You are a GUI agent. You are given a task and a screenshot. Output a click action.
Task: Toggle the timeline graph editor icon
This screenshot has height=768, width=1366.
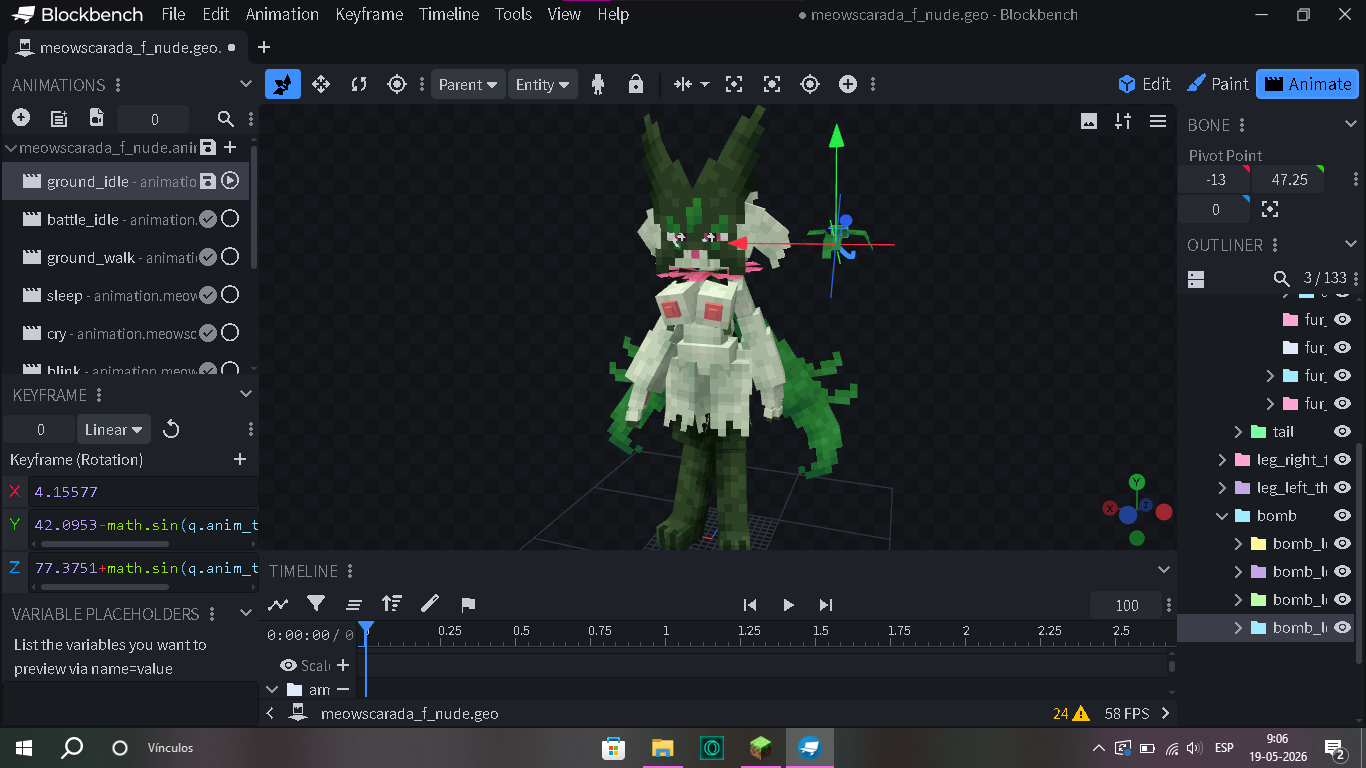278,604
